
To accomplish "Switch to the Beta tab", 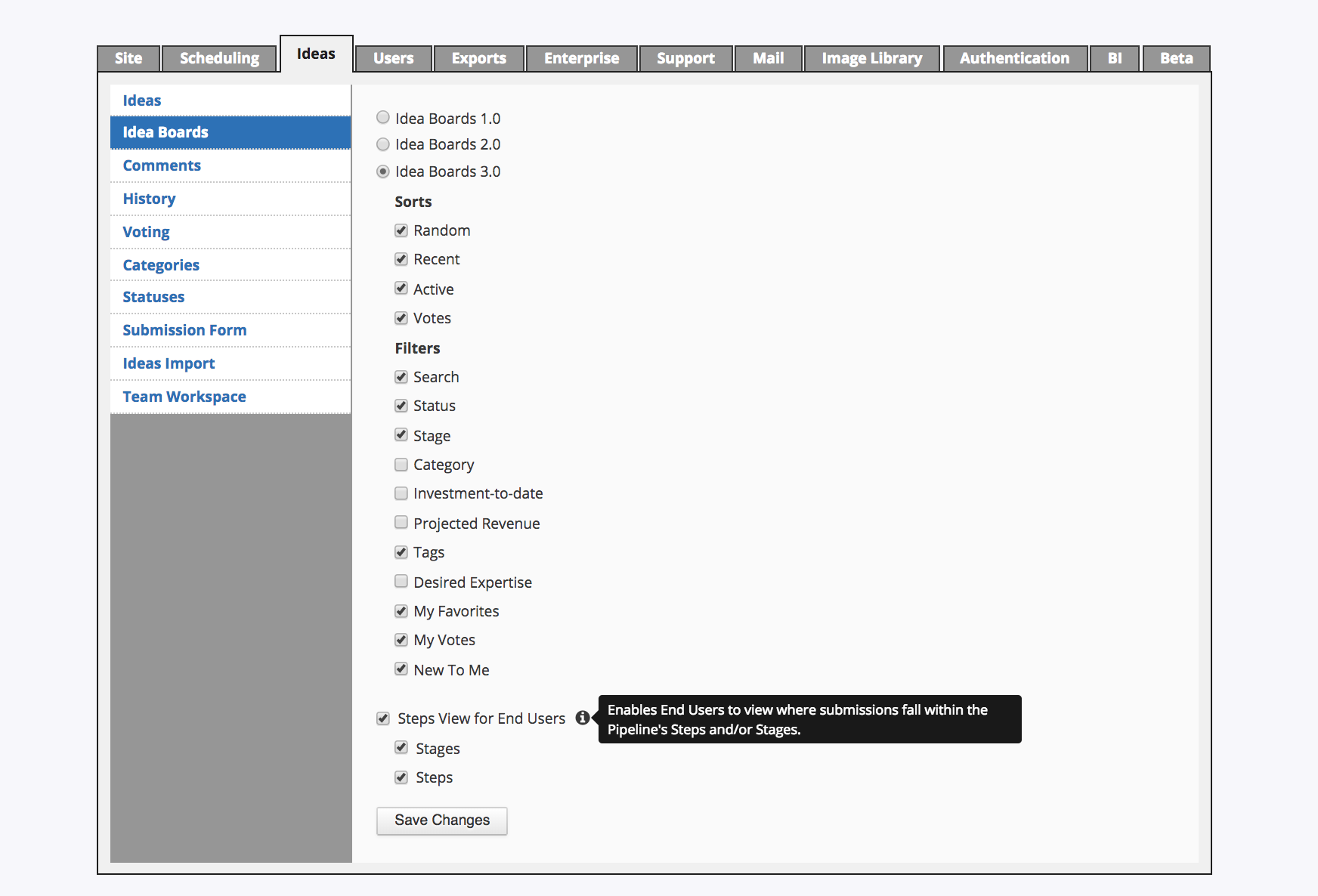I will pyautogui.click(x=1176, y=58).
